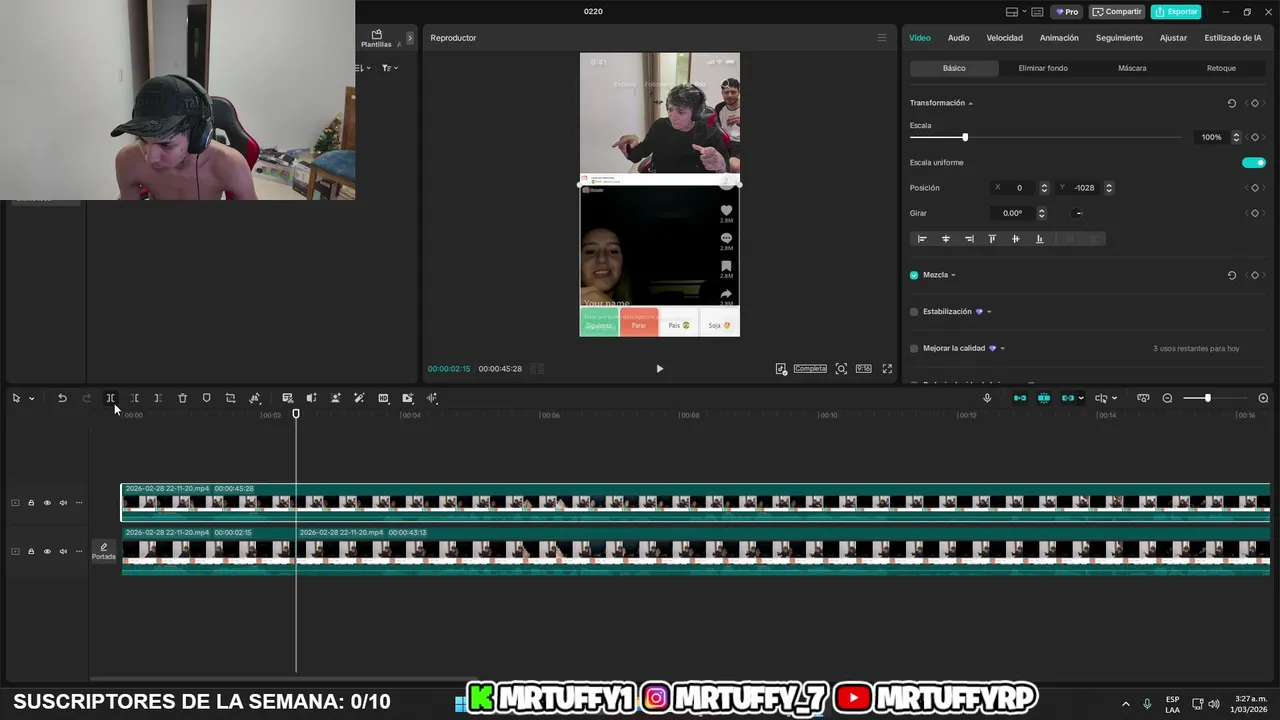The height and width of the screenshot is (720, 1280).
Task: Enable the Estabilización checkbox
Action: (914, 312)
